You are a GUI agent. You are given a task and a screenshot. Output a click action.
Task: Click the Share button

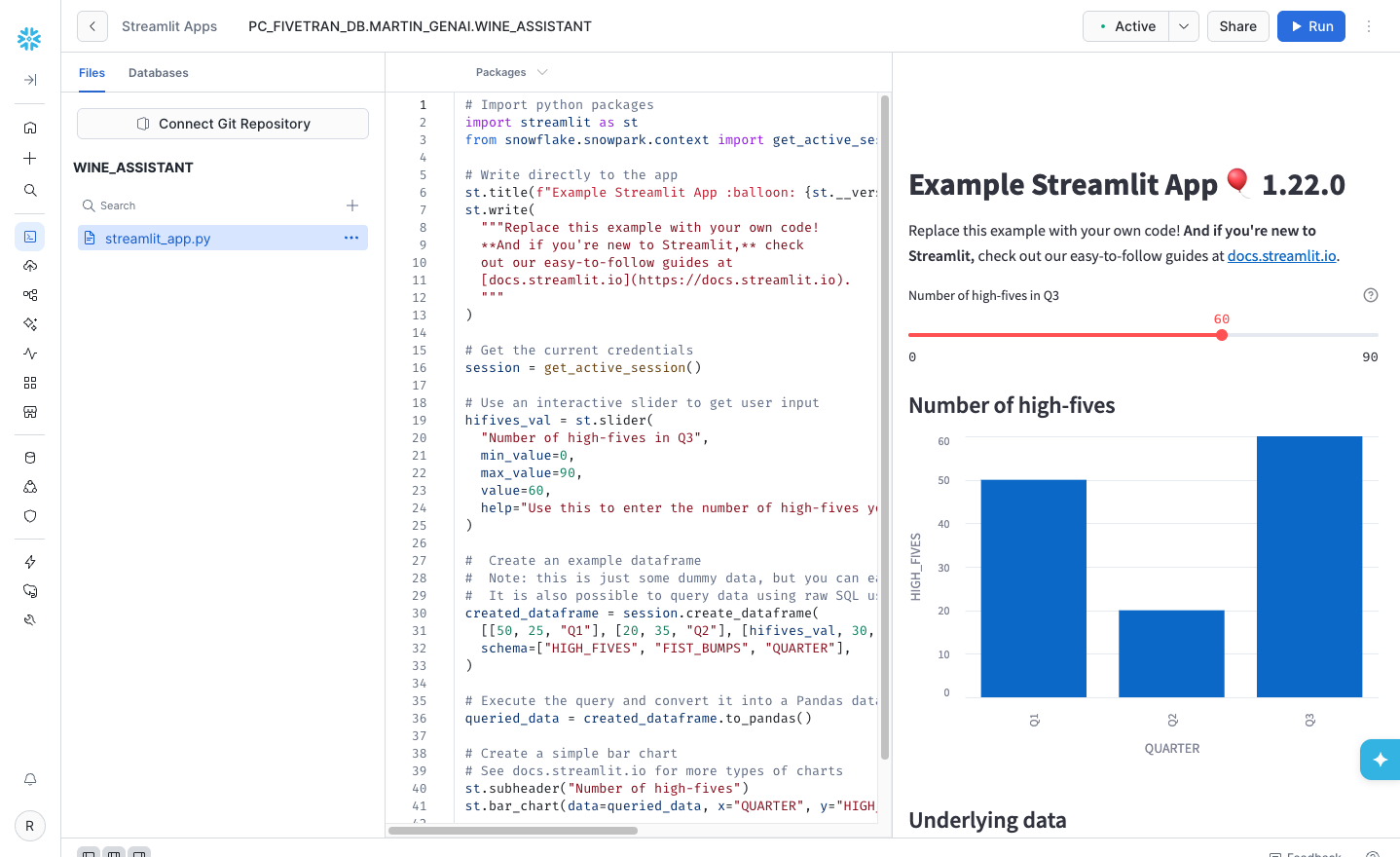click(1237, 26)
